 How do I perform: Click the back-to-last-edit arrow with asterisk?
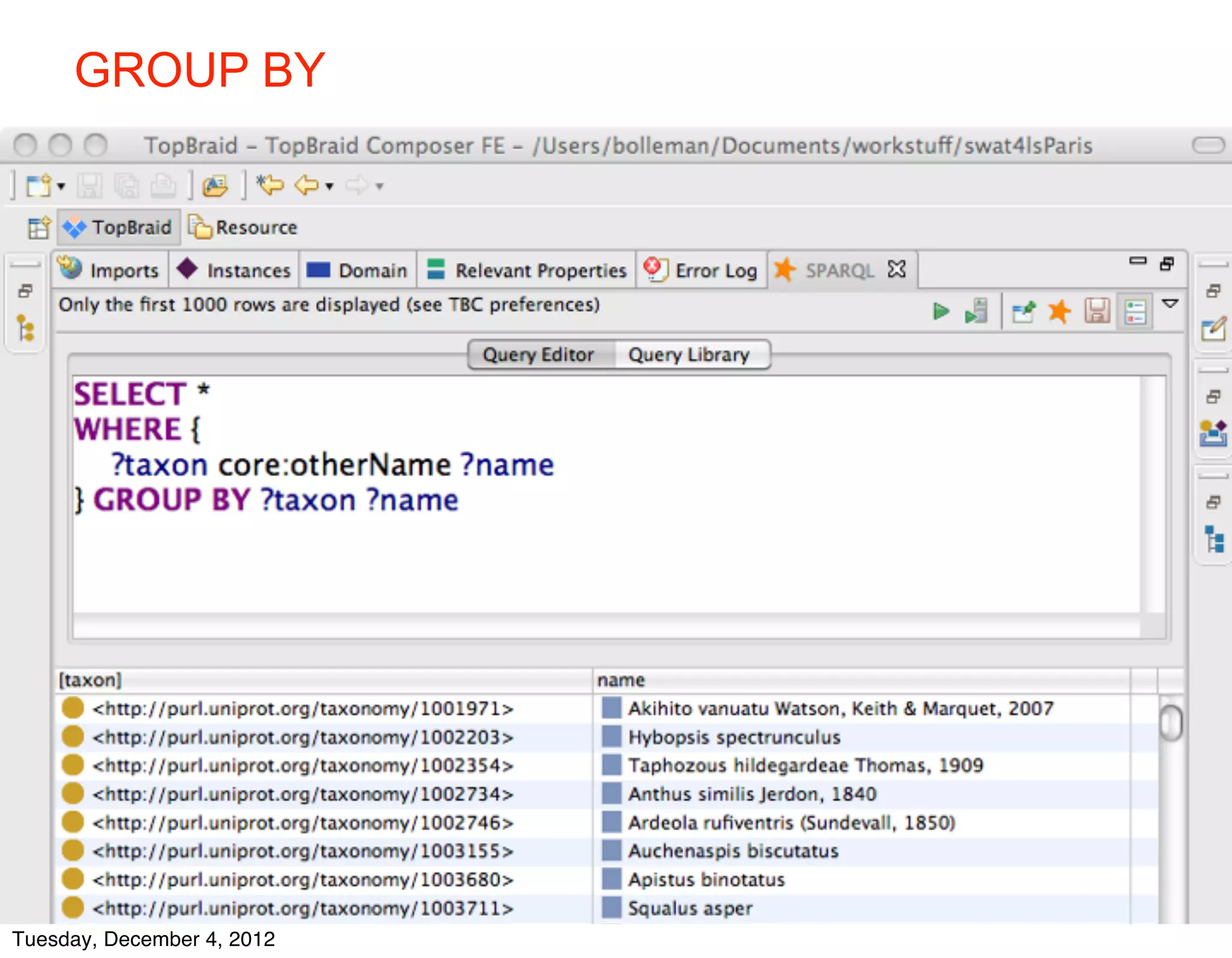point(270,185)
